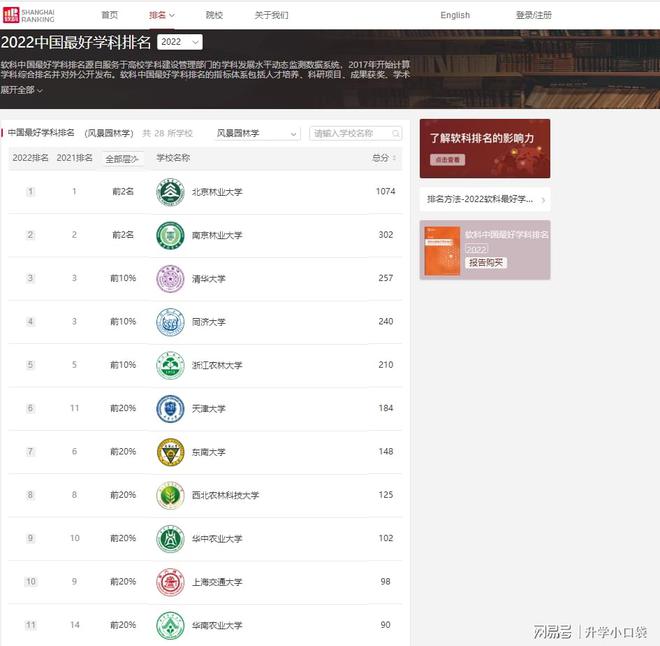
Task: Sort by 总分 column arrow
Action: tap(394, 158)
